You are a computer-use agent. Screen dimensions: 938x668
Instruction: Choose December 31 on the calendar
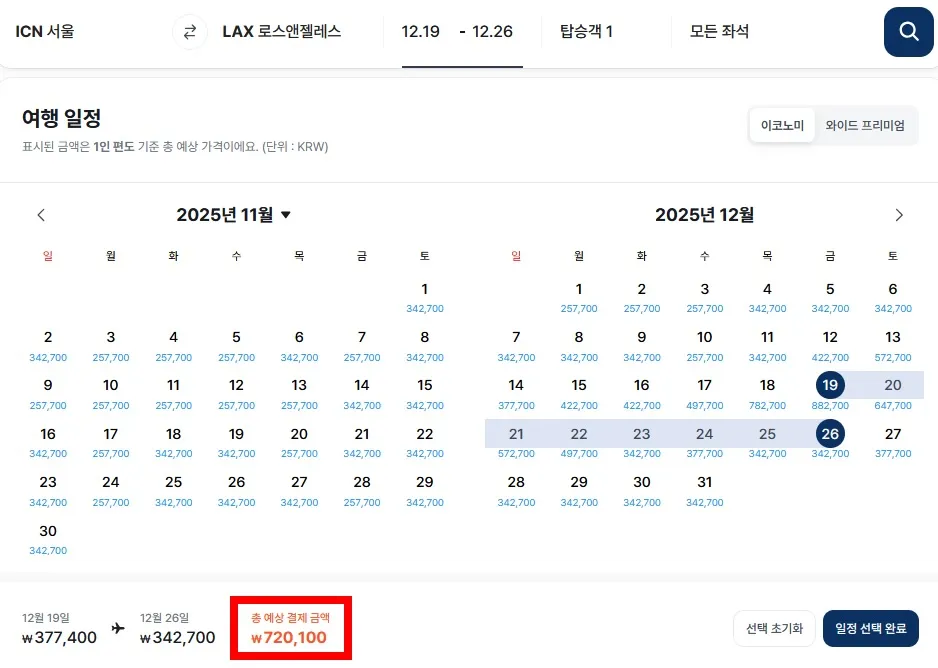pyautogui.click(x=704, y=489)
